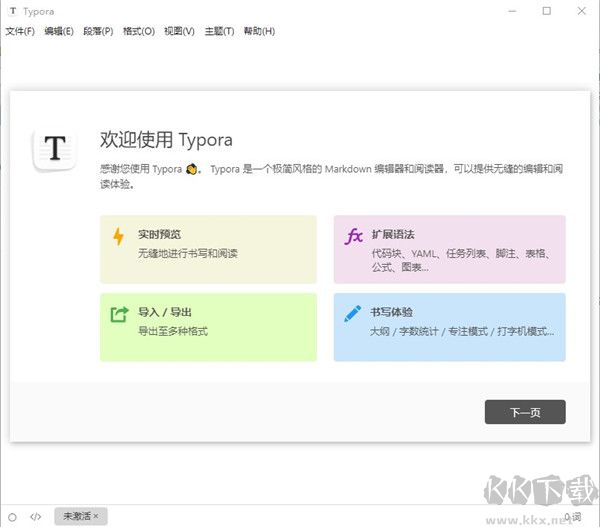Select the 实时预览 feature card
The image size is (600, 527).
(208, 249)
